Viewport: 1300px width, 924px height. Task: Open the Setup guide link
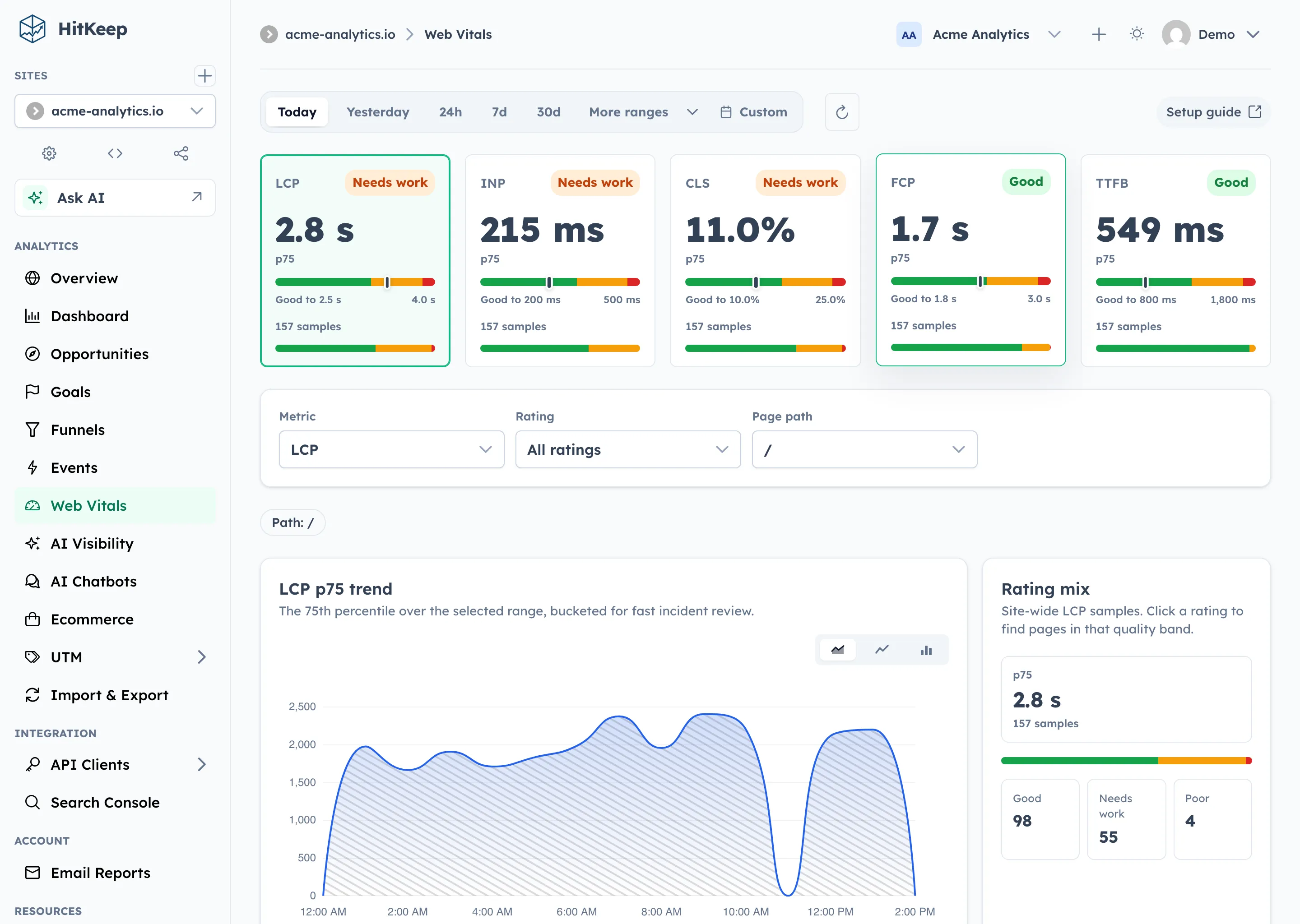coord(1213,112)
